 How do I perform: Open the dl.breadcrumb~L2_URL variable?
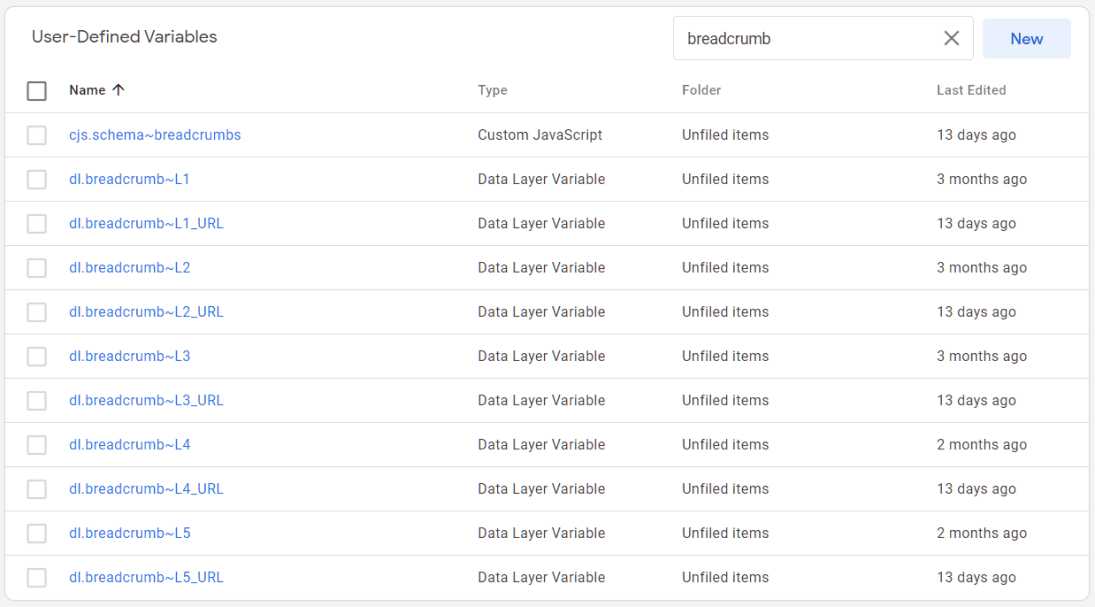(146, 311)
